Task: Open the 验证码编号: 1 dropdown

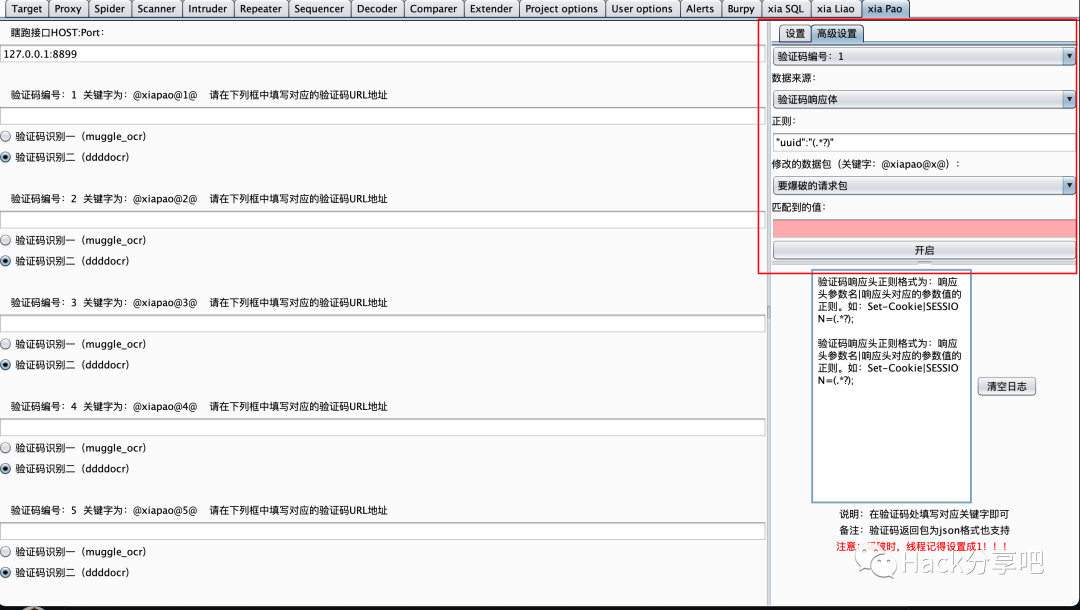Action: [924, 56]
